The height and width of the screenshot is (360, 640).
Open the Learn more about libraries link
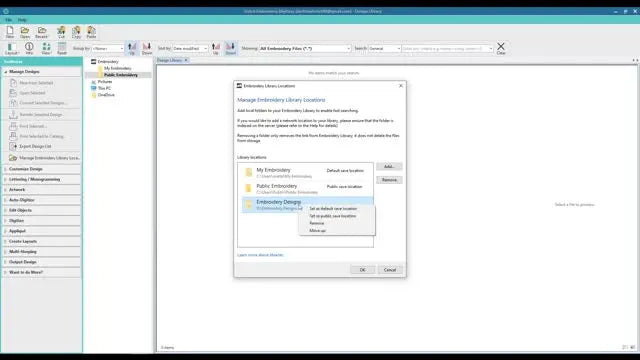tap(260, 255)
